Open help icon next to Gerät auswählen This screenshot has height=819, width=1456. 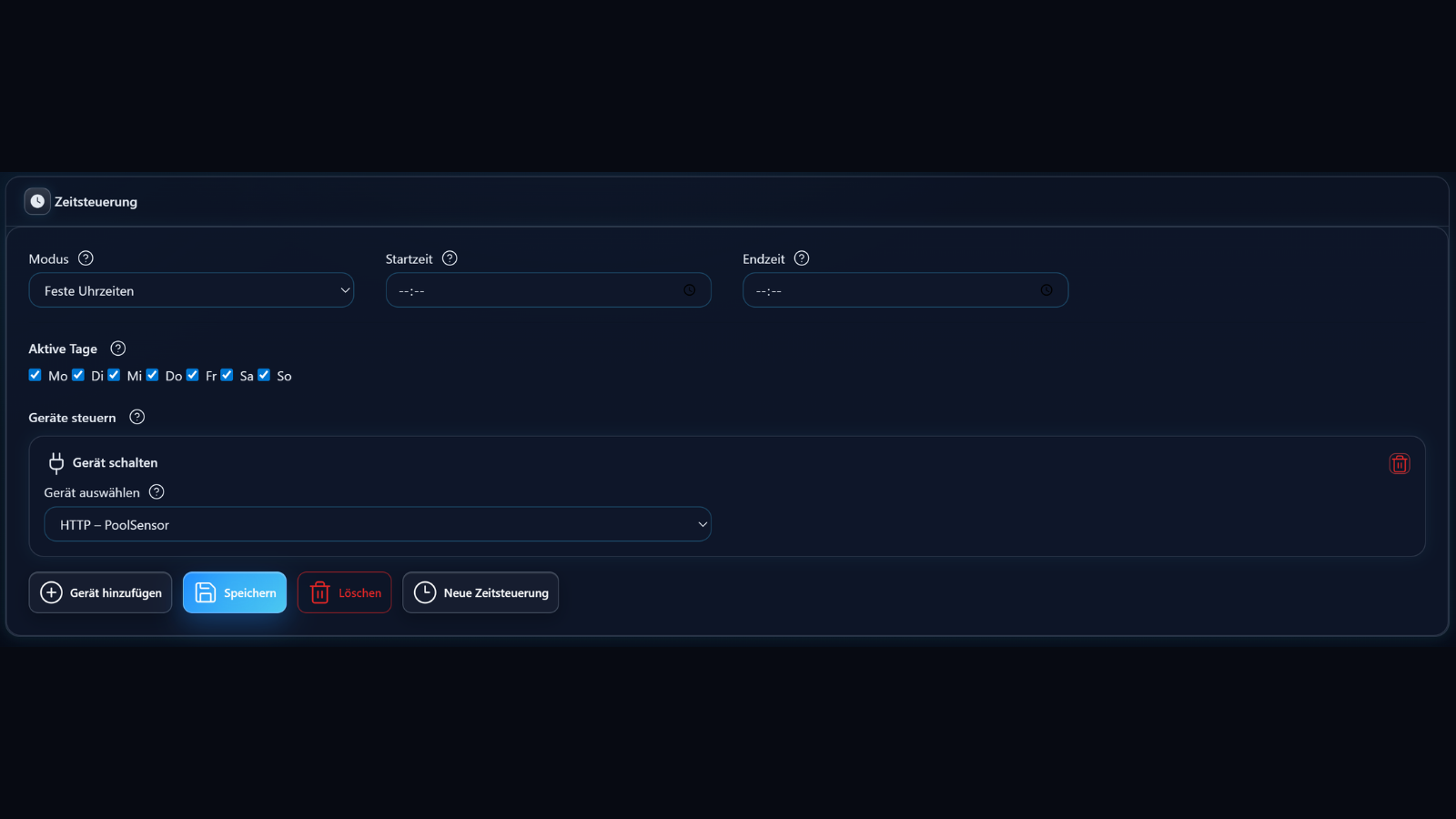pyautogui.click(x=157, y=492)
